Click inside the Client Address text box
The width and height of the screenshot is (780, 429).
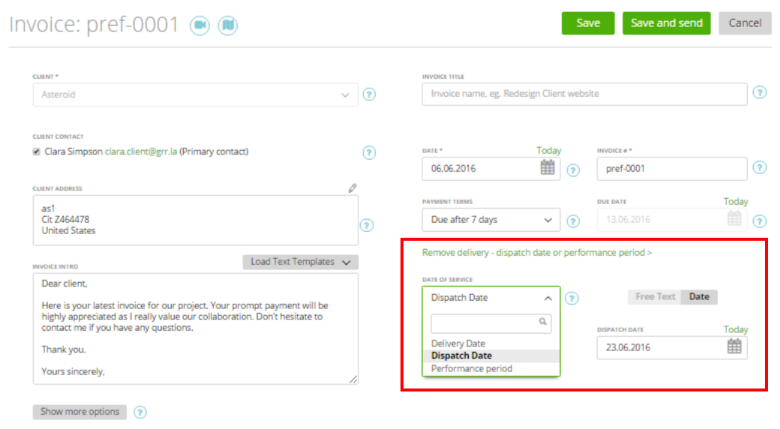coord(195,220)
